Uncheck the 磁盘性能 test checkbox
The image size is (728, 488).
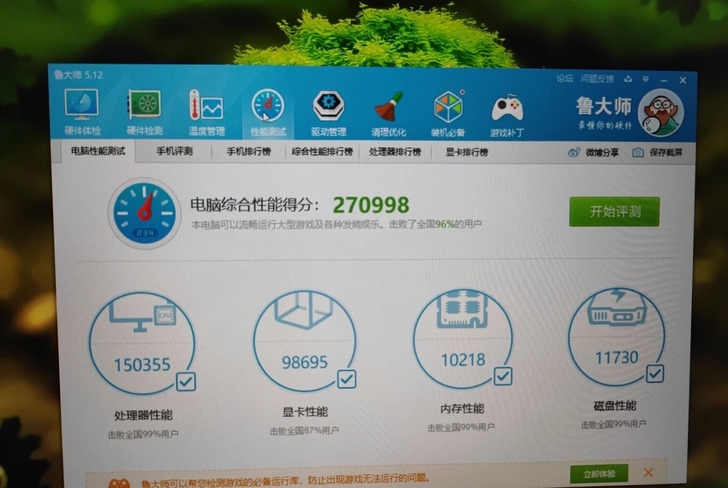click(x=655, y=373)
